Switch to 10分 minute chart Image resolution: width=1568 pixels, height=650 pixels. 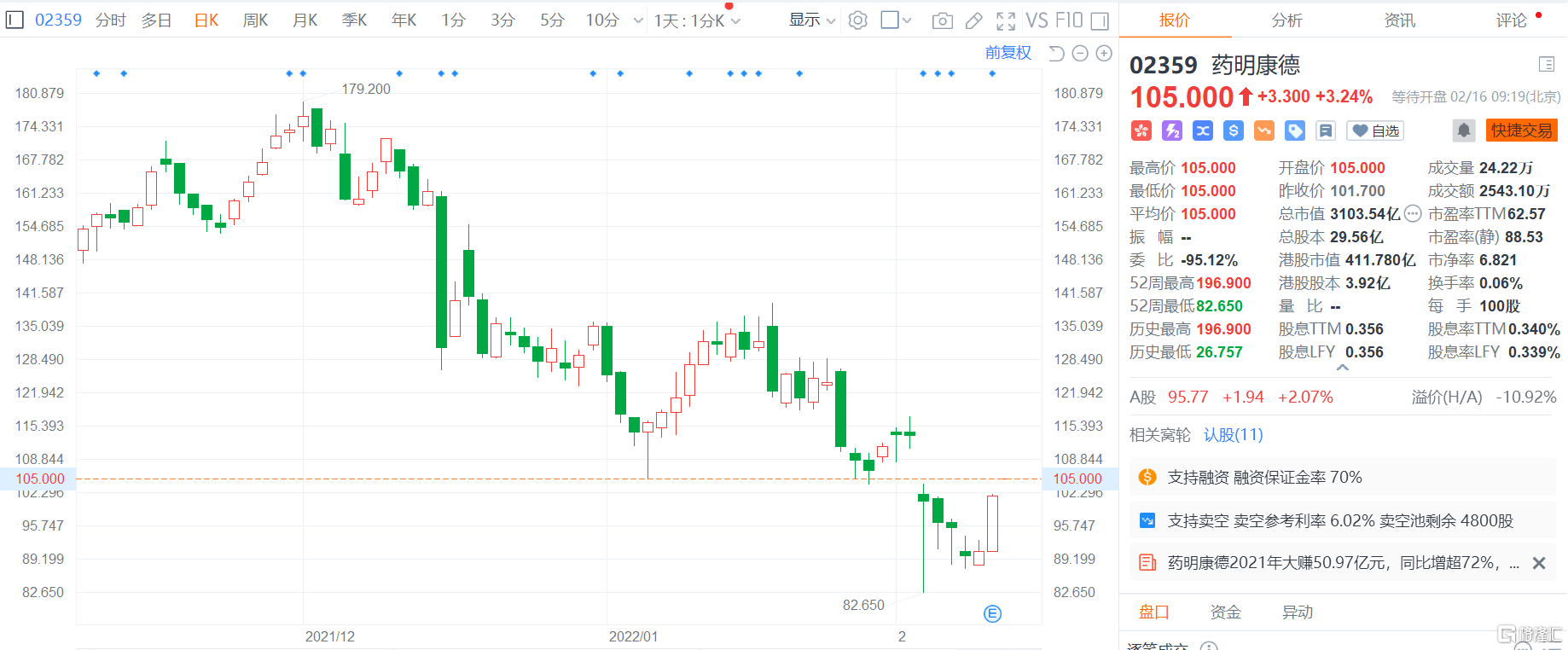[602, 20]
